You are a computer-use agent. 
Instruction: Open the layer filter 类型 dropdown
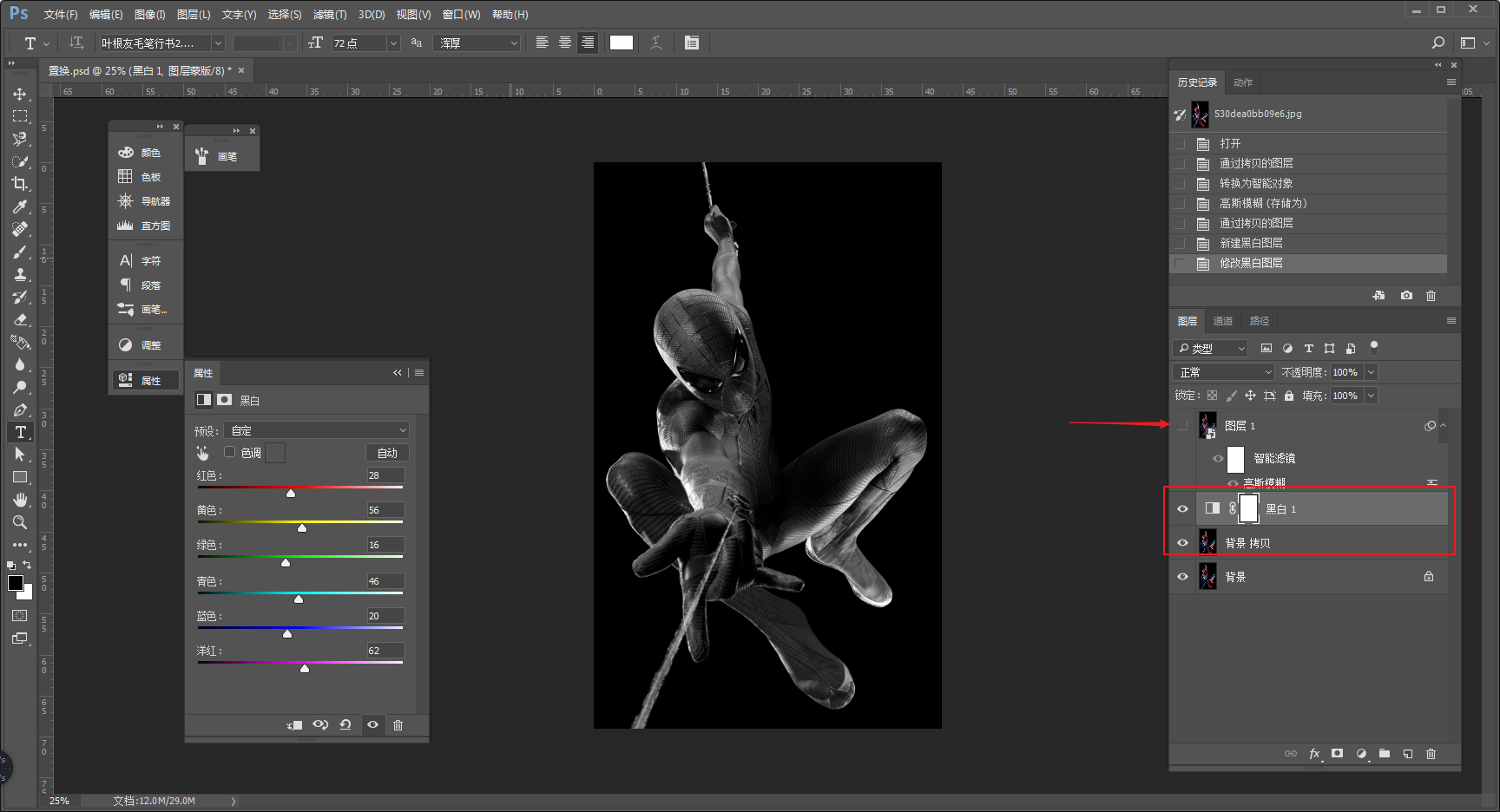tap(1210, 348)
